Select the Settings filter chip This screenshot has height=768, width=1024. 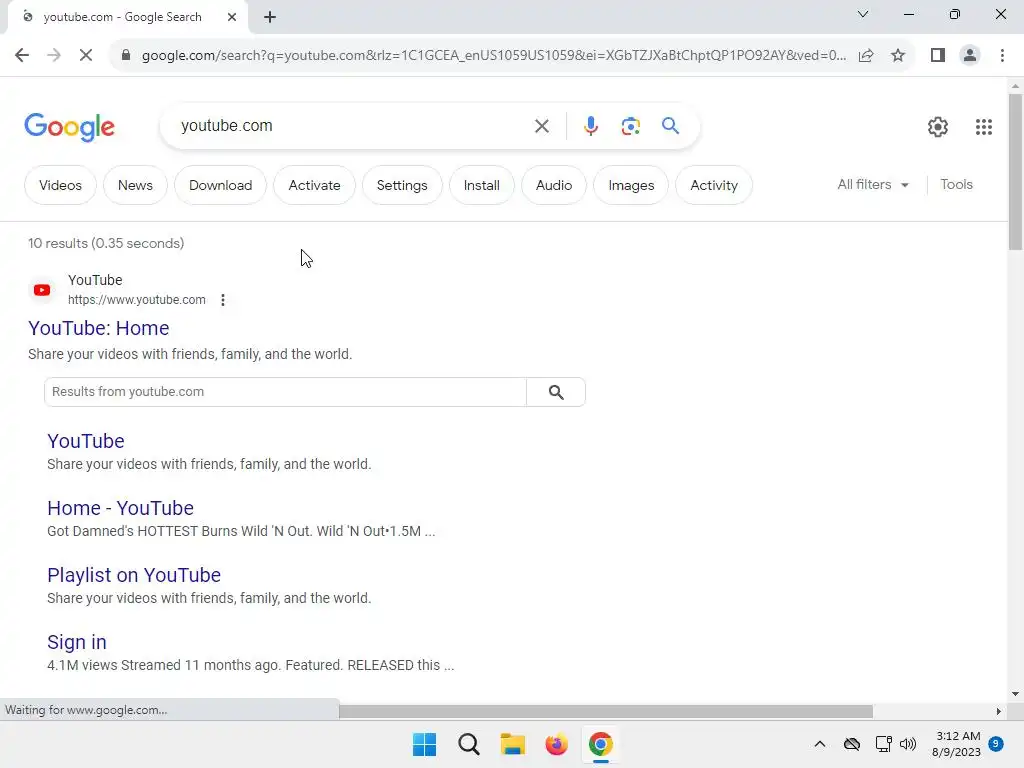[402, 185]
